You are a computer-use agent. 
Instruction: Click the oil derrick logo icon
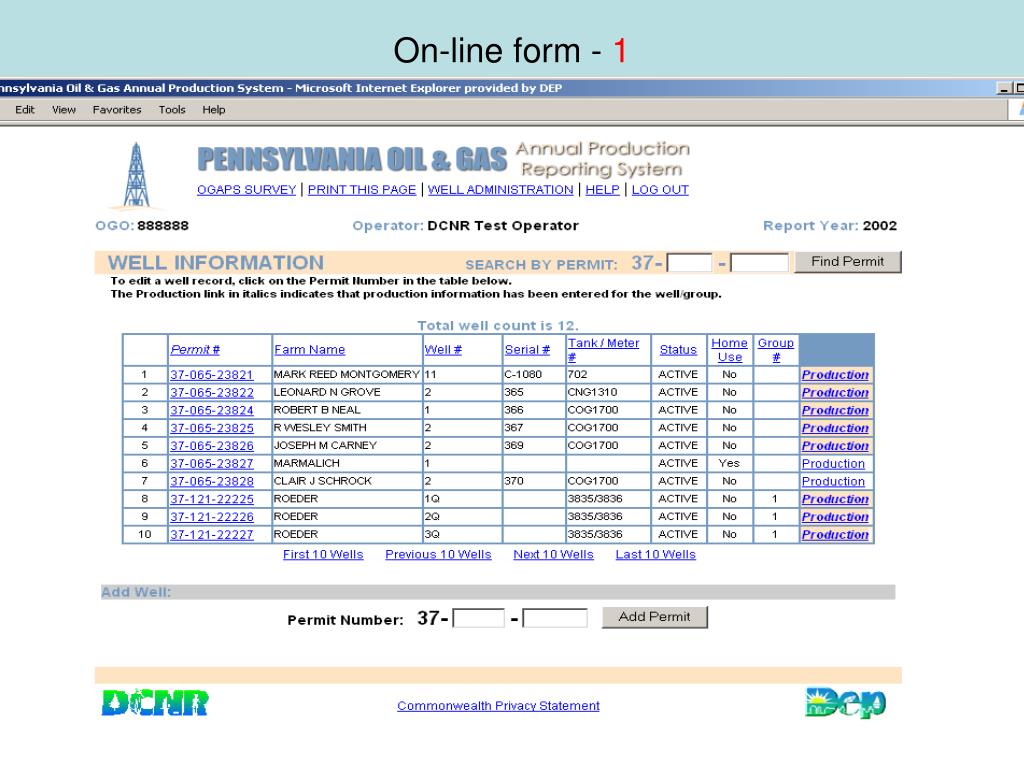pos(136,175)
